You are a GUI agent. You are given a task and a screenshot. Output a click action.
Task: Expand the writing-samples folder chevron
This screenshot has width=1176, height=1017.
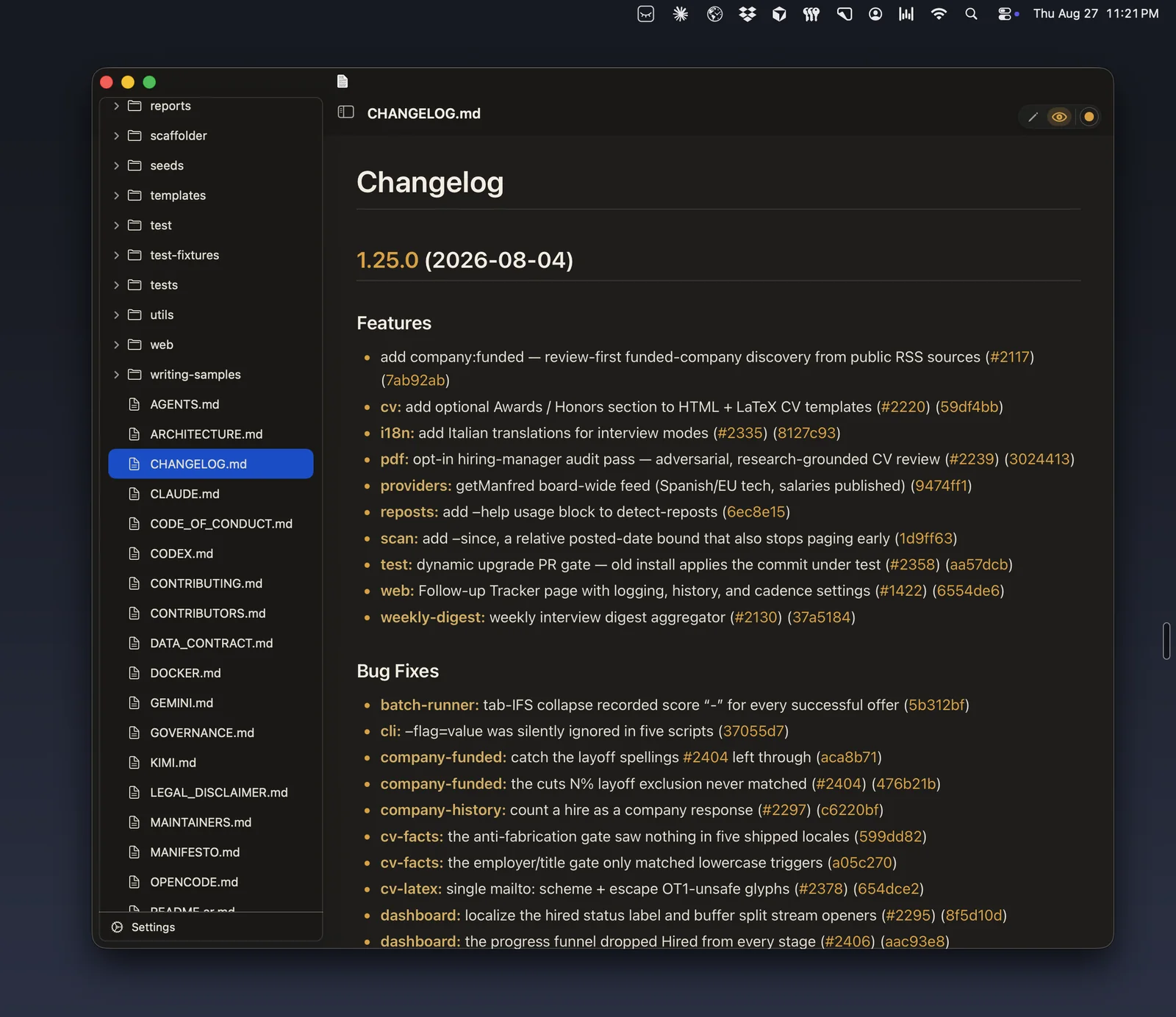tap(116, 375)
